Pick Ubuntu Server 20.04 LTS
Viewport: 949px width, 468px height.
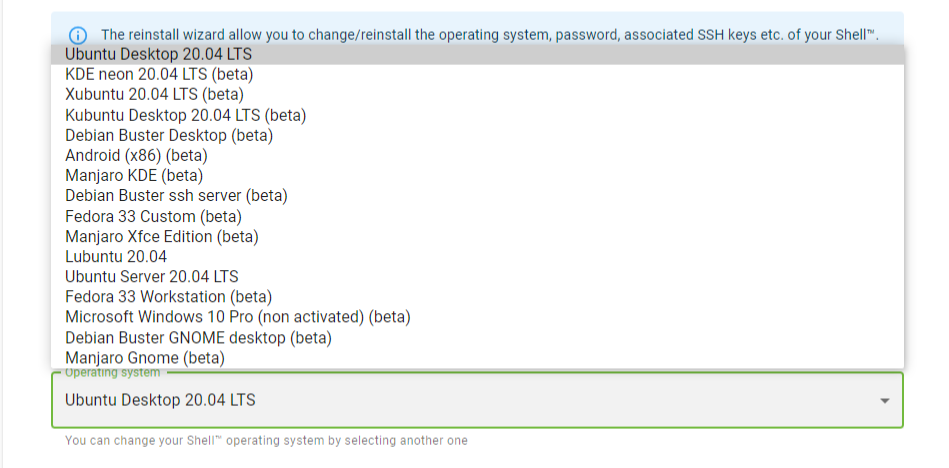pyautogui.click(x=152, y=276)
